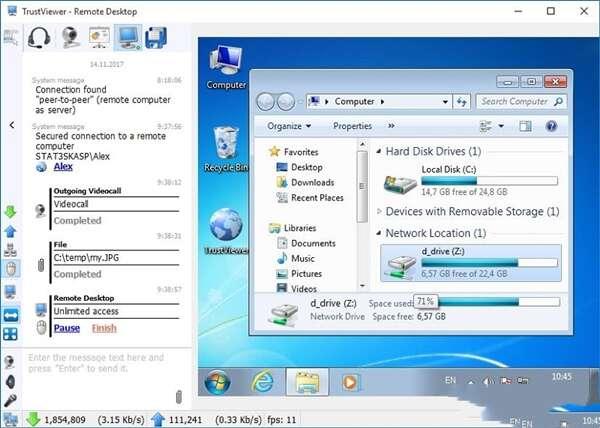600x428 pixels.
Task: Open Windows Explorer on remote taskbar
Action: pyautogui.click(x=307, y=382)
